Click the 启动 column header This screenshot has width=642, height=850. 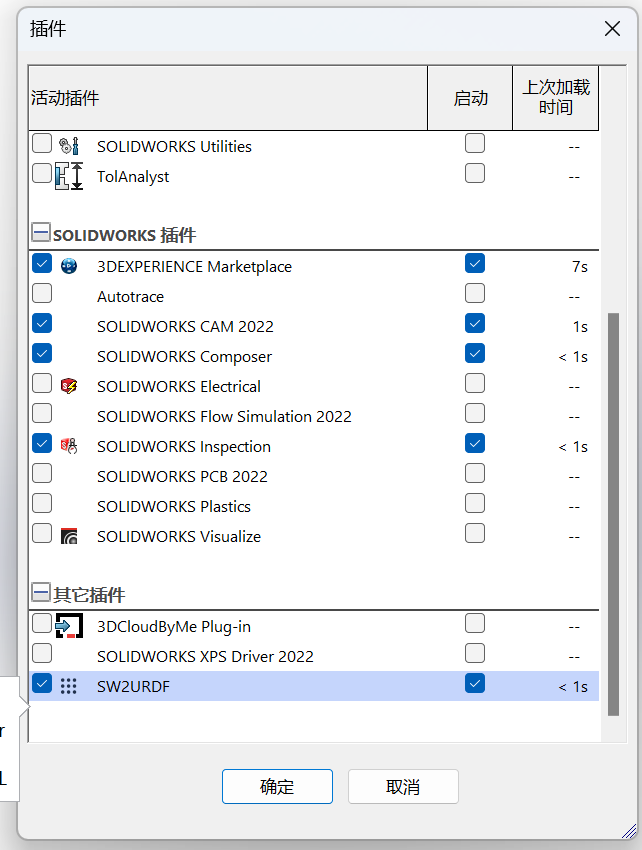pos(470,98)
